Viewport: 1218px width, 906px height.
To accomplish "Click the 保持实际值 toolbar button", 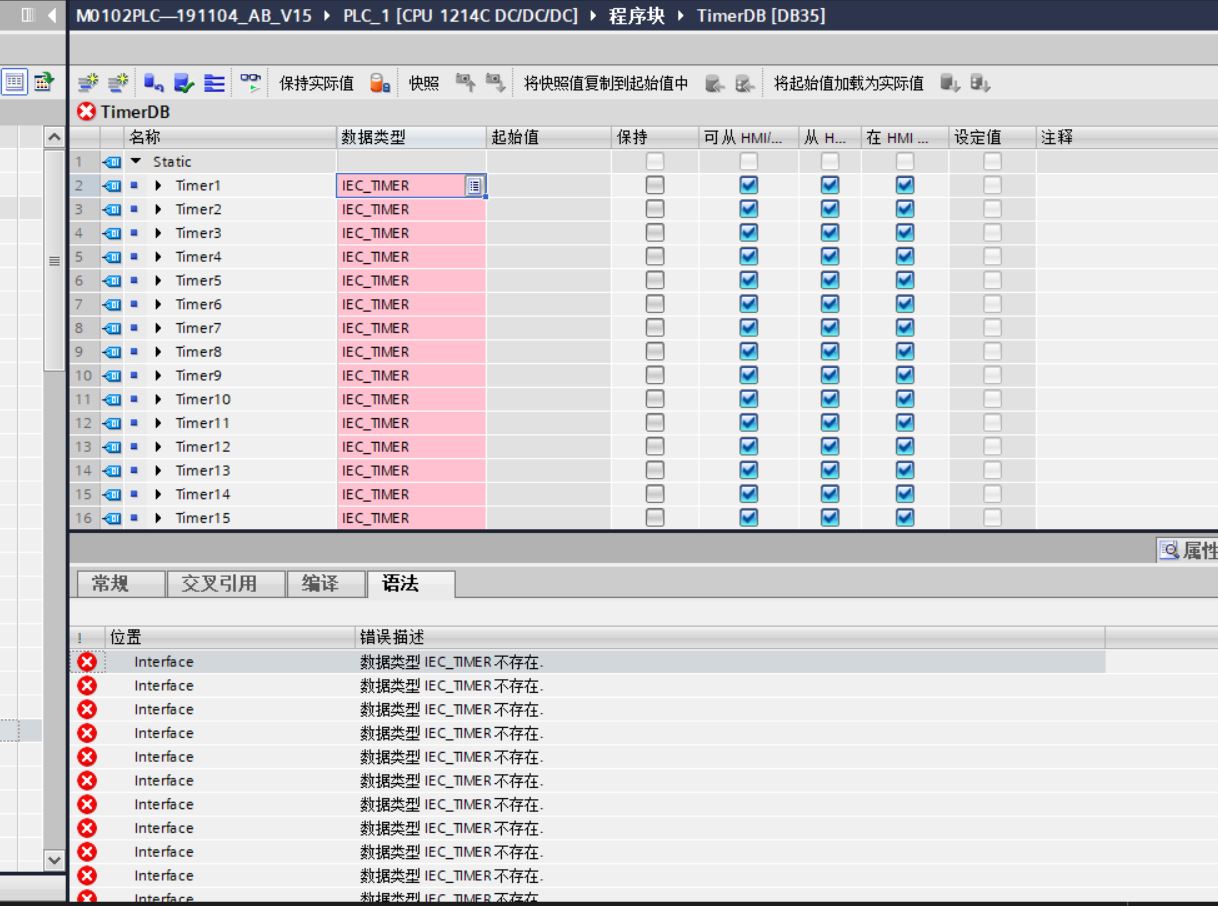I will pos(316,83).
